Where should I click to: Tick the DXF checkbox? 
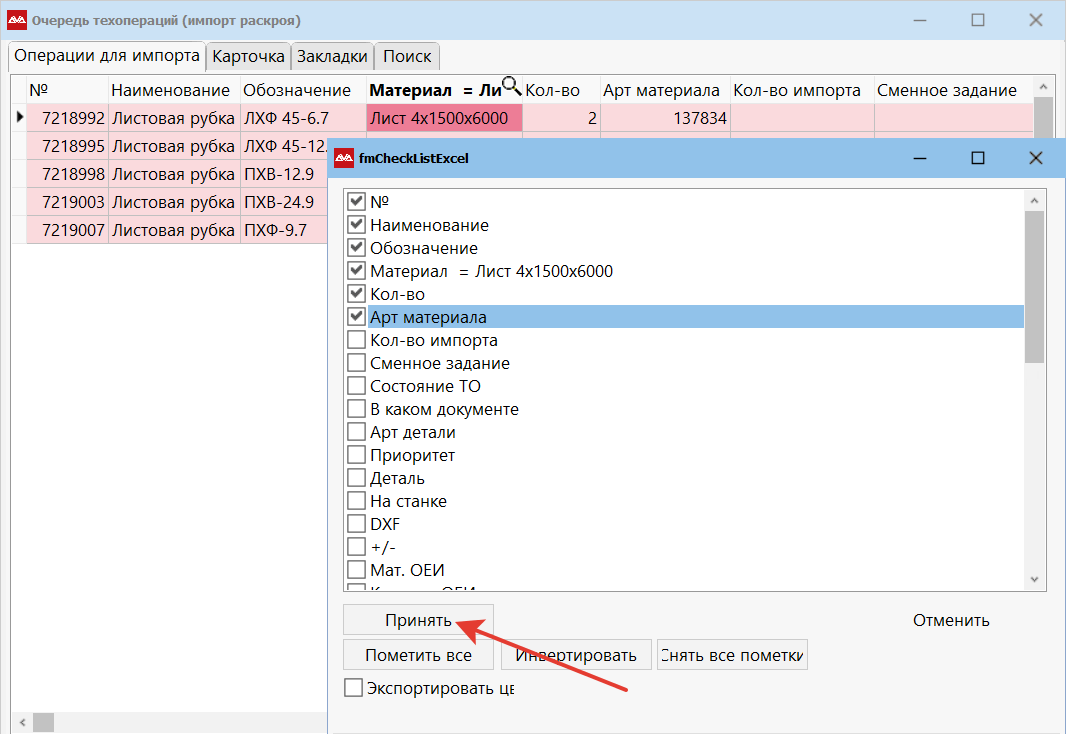[x=356, y=524]
